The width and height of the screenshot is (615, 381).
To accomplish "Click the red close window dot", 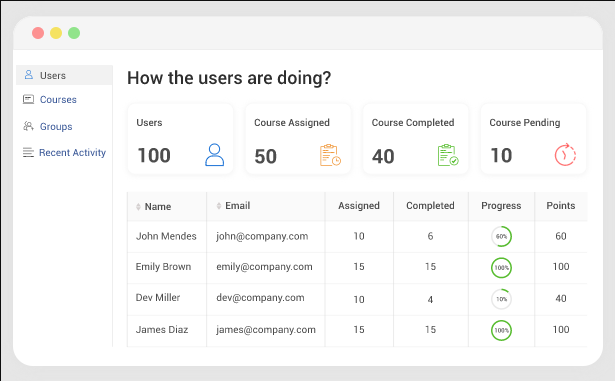I will pos(38,33).
